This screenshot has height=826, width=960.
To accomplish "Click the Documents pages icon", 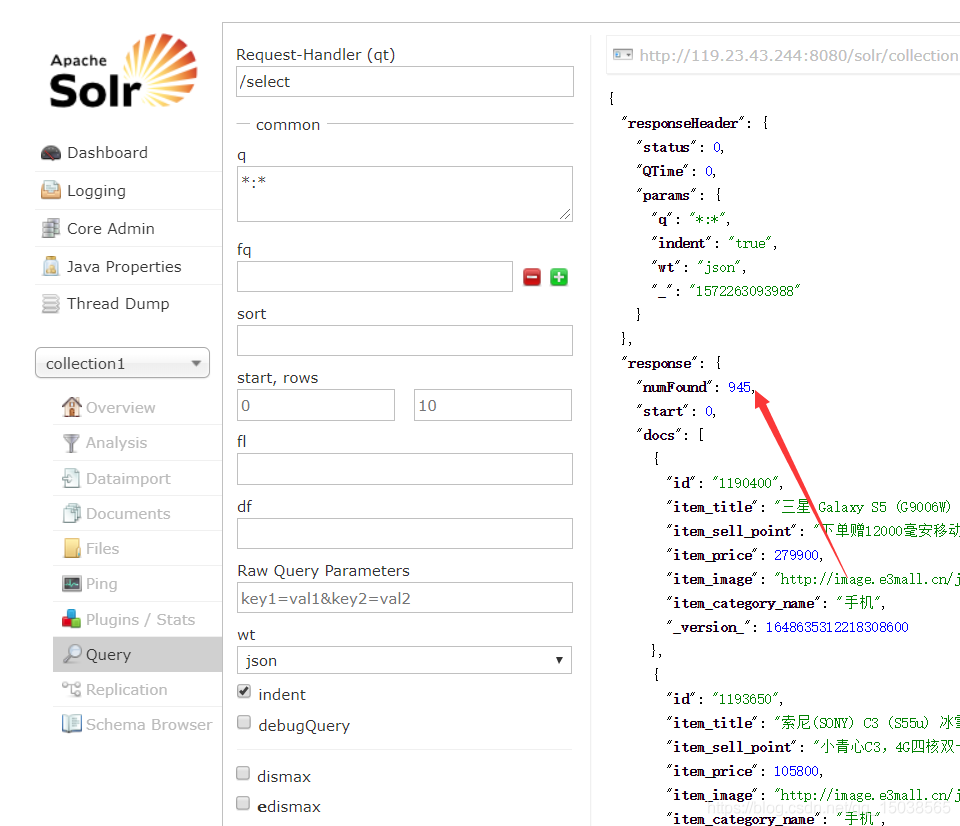I will pos(72,513).
